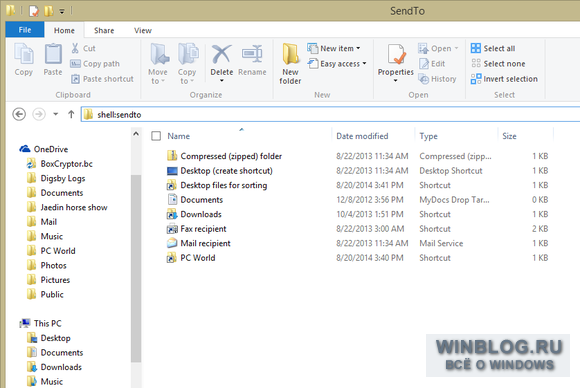Open PC World folder in navigation pane
This screenshot has height=388, width=580.
(51, 251)
